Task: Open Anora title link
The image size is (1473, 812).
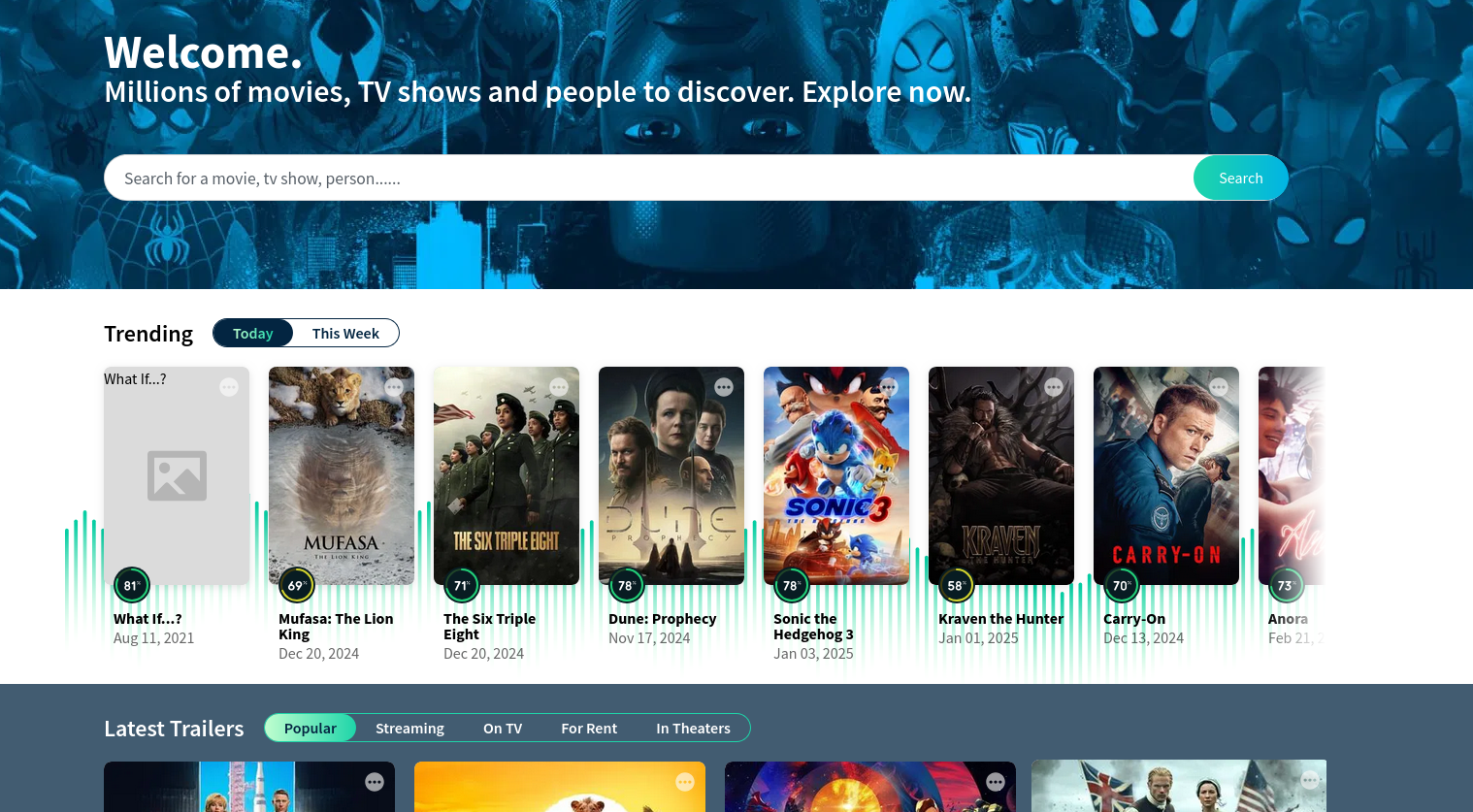Action: 1288,619
